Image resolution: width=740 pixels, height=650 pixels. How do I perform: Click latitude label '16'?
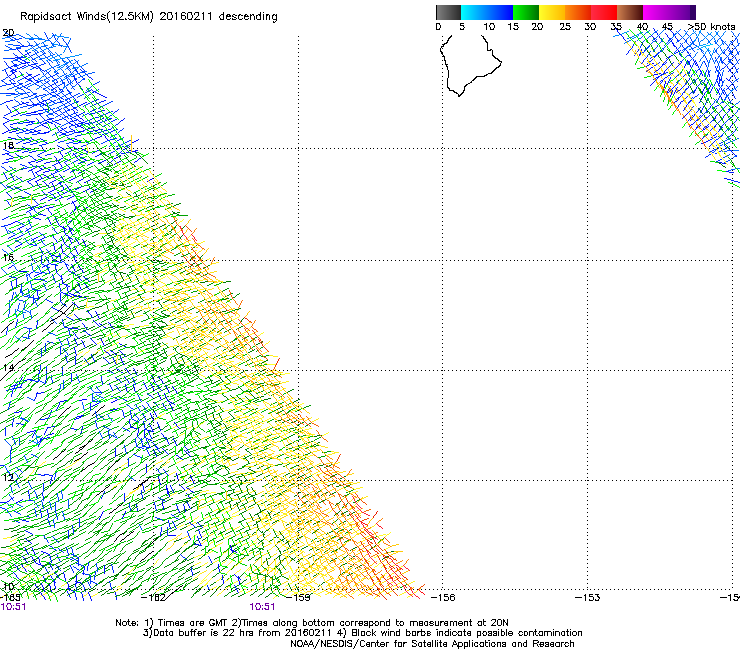coord(8,257)
